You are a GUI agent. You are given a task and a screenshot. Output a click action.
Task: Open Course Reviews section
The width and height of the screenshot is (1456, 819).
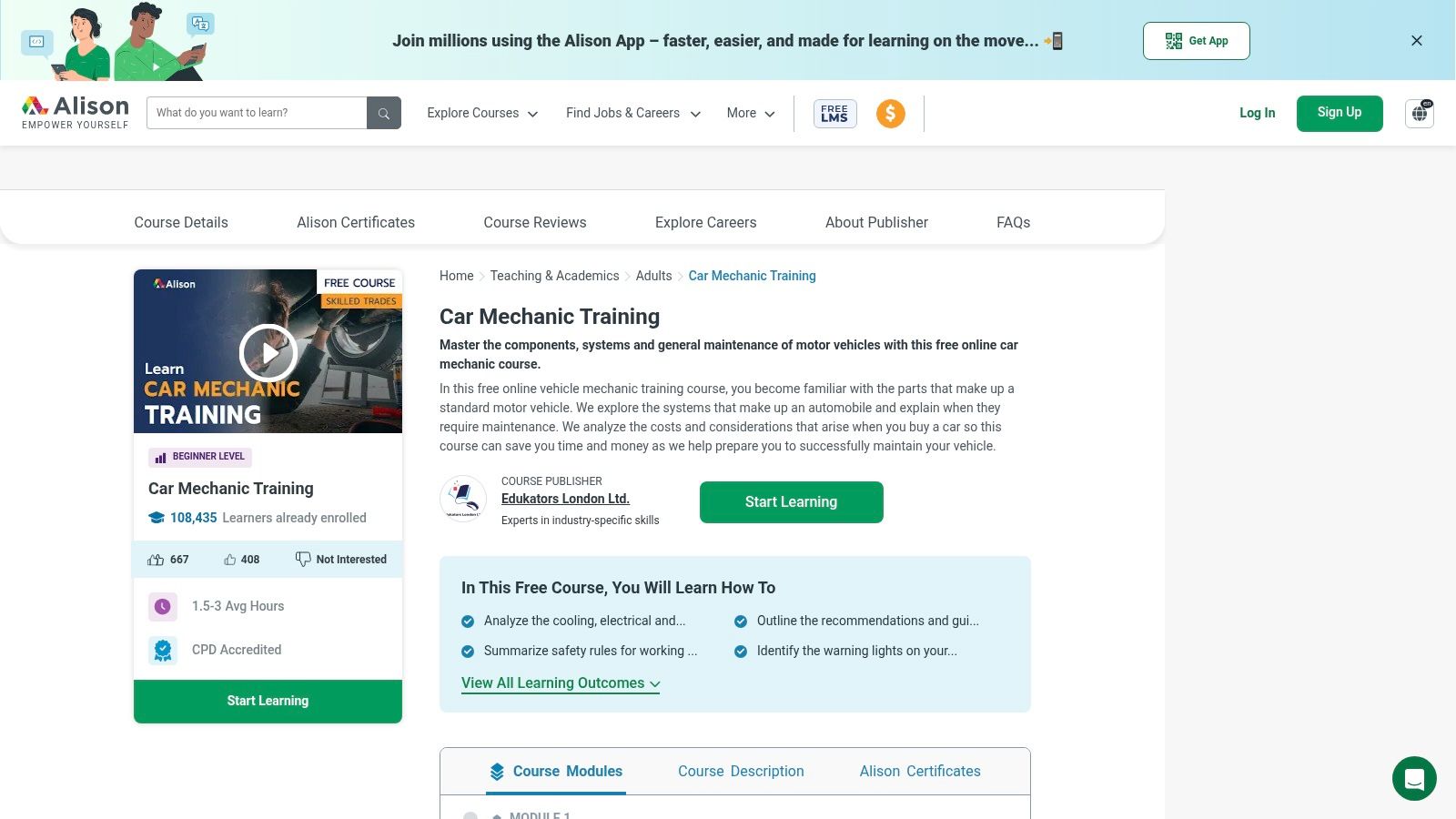click(535, 222)
